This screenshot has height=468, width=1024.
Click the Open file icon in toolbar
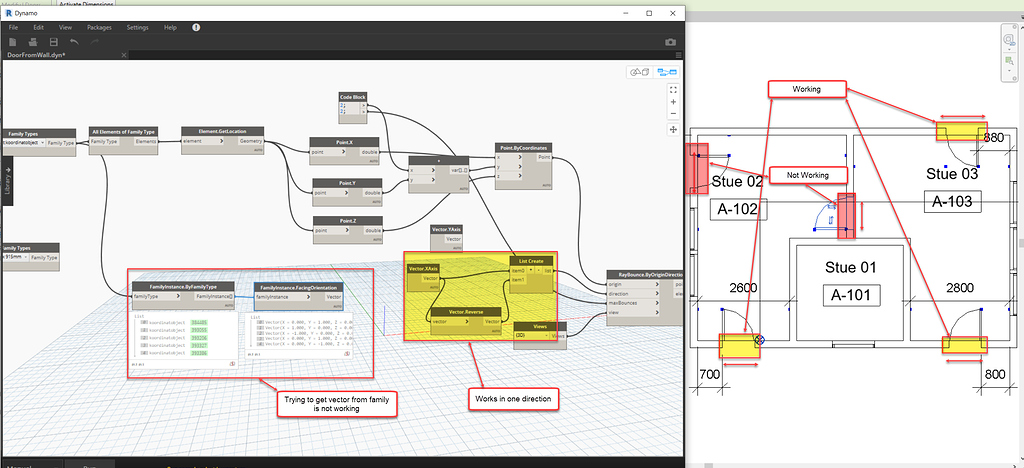33,42
